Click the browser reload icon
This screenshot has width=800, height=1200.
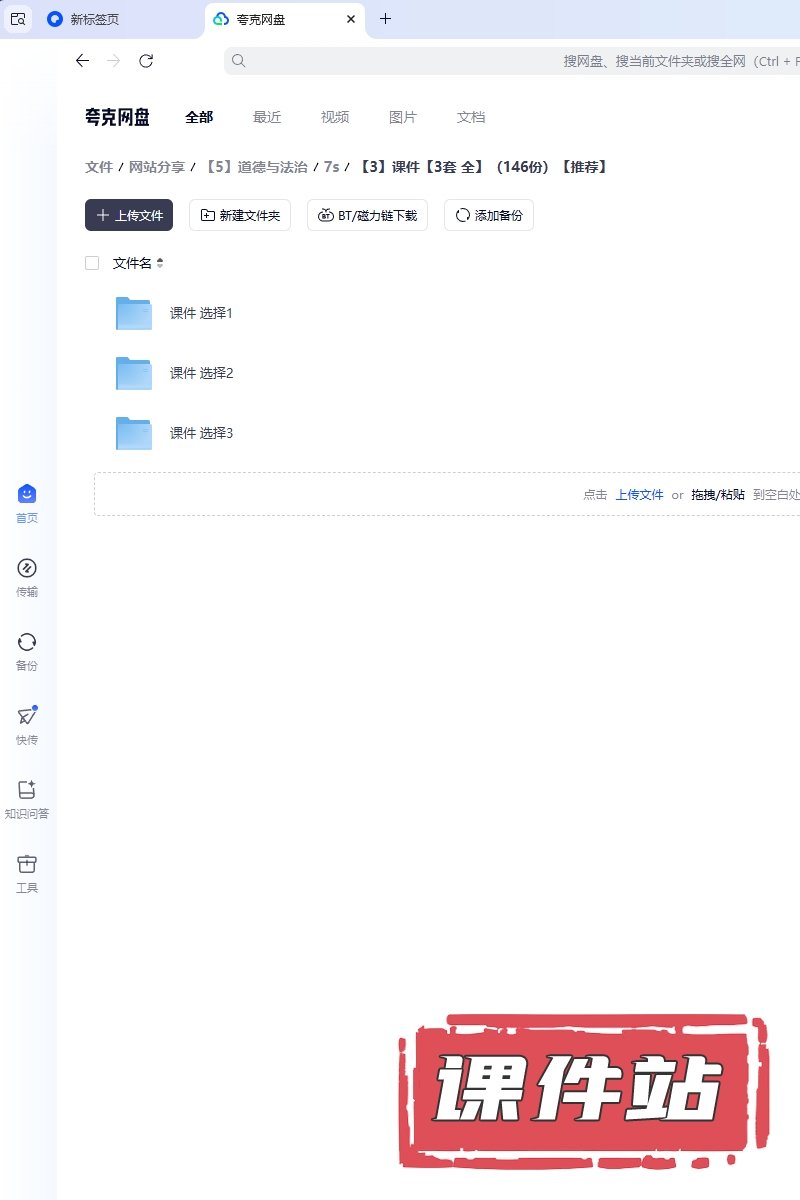146,61
